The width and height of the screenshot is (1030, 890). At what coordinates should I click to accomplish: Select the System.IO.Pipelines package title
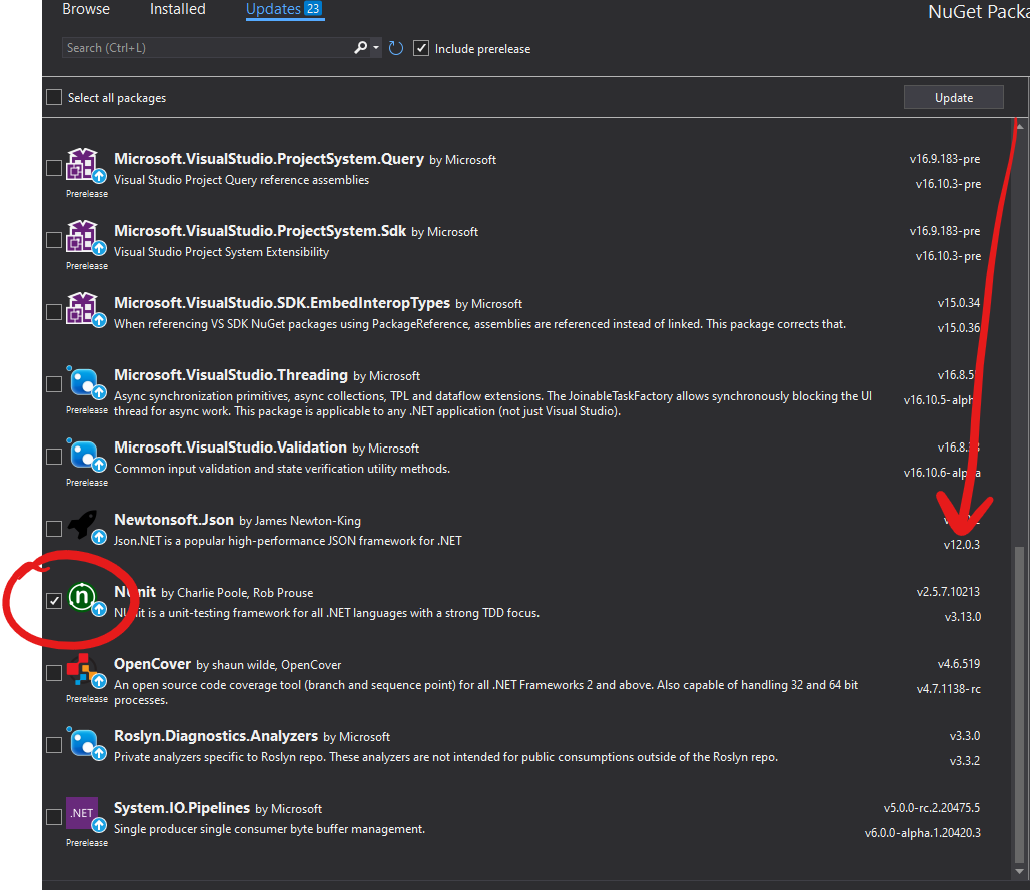(x=182, y=808)
